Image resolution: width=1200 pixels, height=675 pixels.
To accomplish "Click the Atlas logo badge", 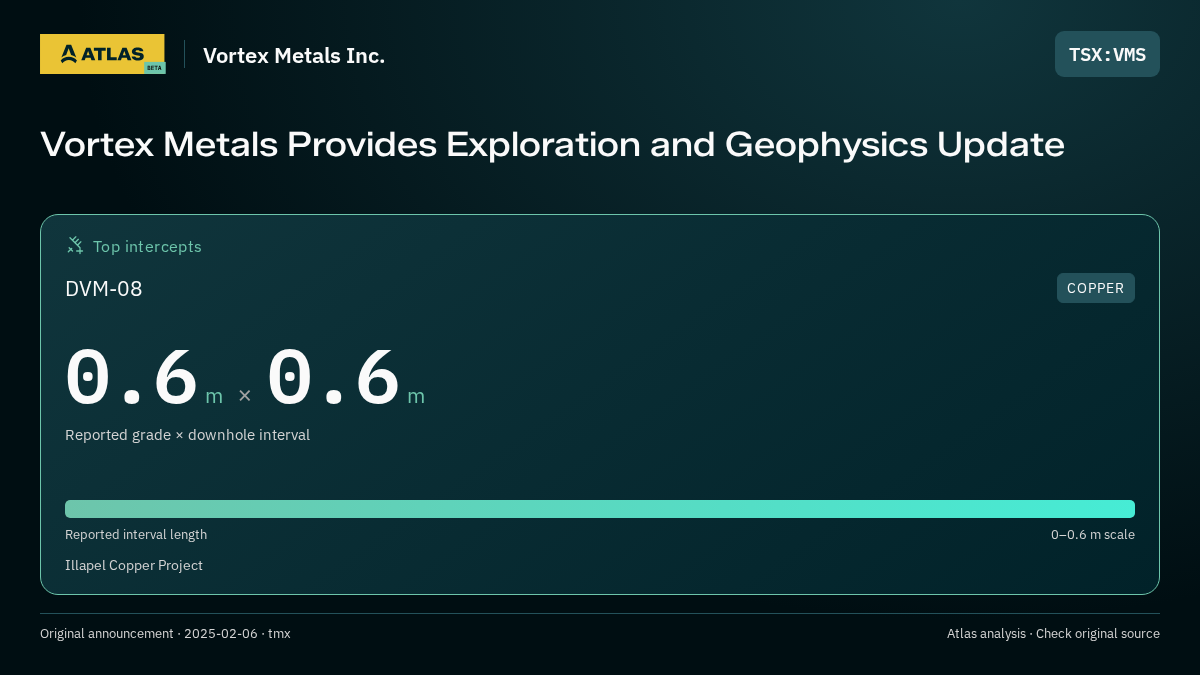I will (x=102, y=54).
